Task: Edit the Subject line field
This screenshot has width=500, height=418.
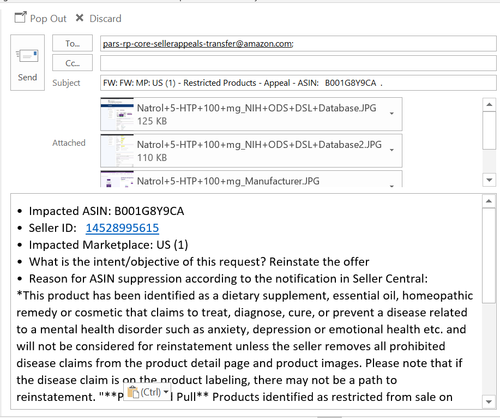Action: [298, 83]
